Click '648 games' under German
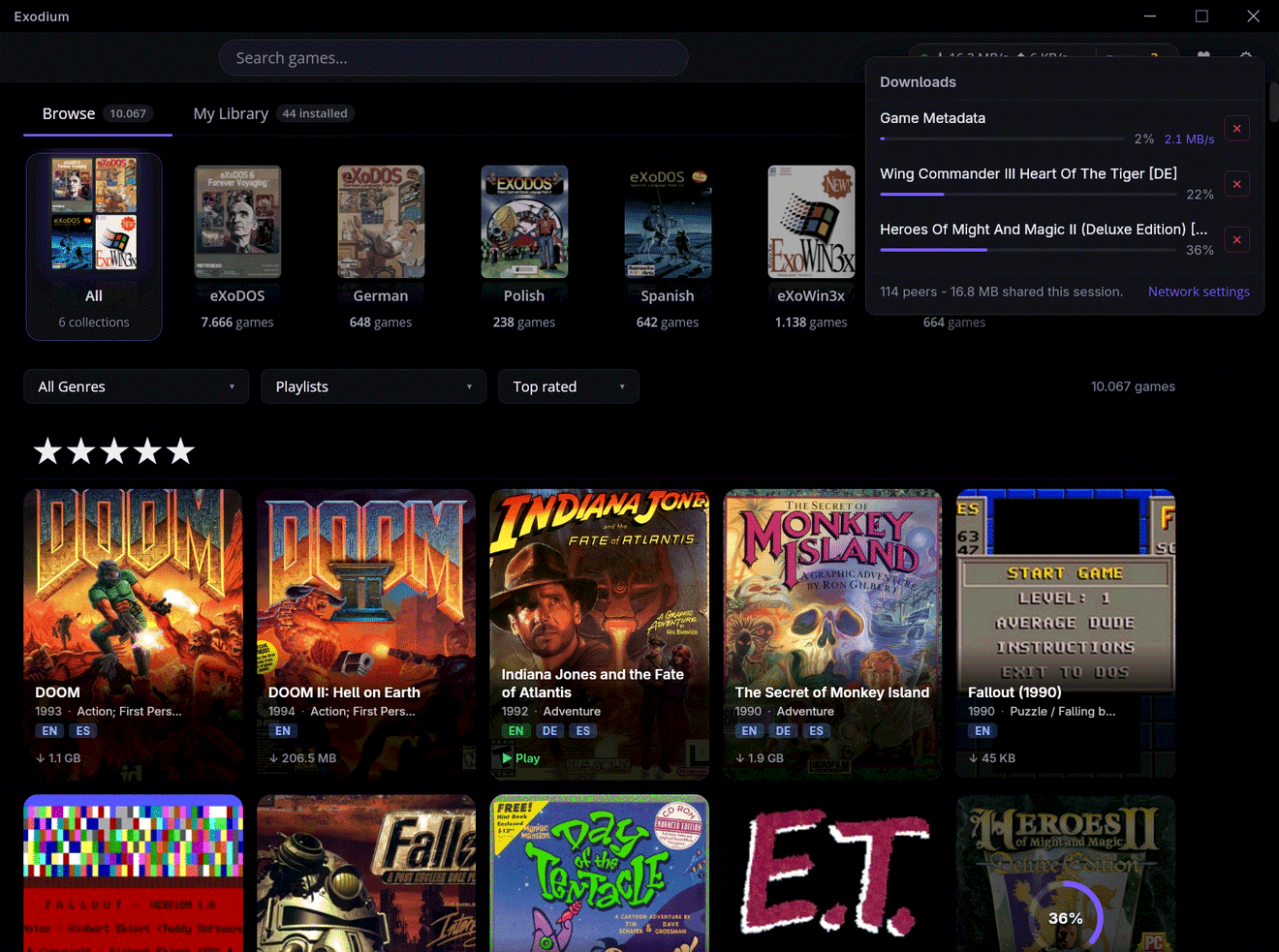This screenshot has height=952, width=1279. coord(381,322)
